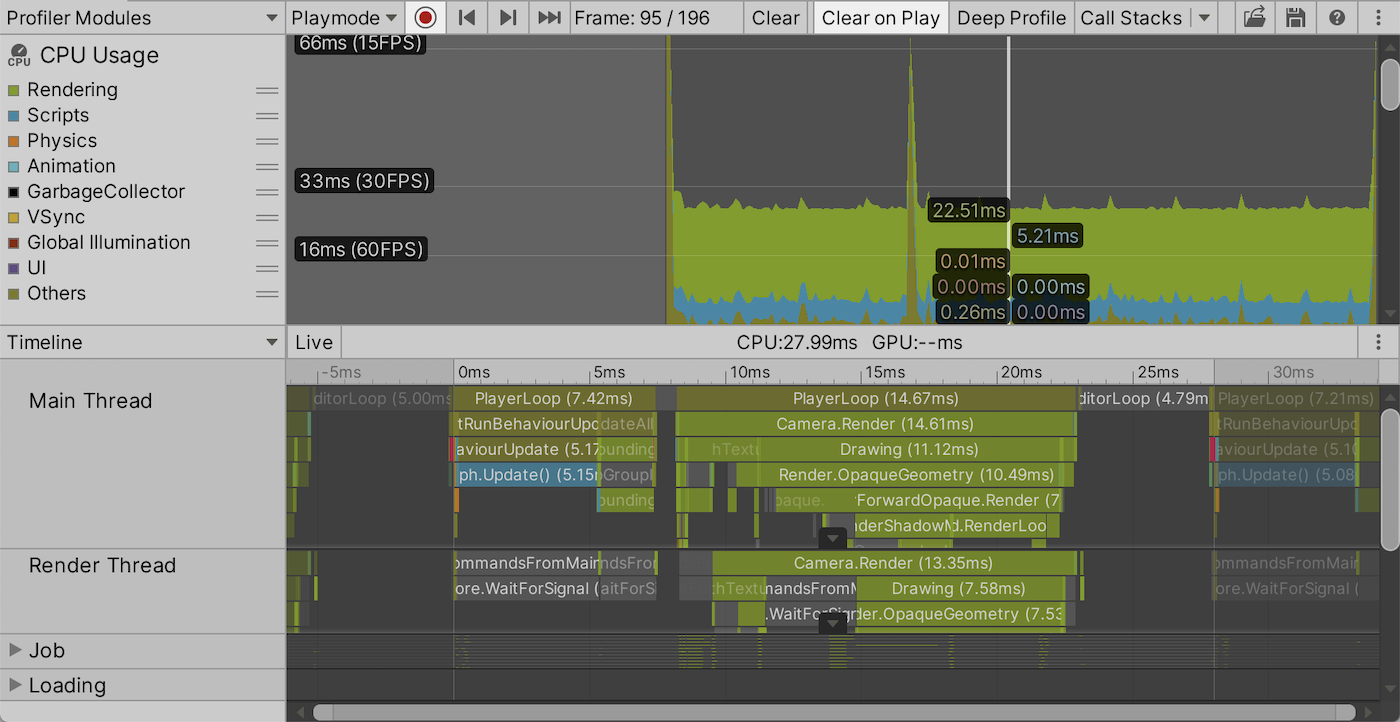This screenshot has height=722, width=1400.
Task: Open the Profiler help documentation icon
Action: 1337,18
